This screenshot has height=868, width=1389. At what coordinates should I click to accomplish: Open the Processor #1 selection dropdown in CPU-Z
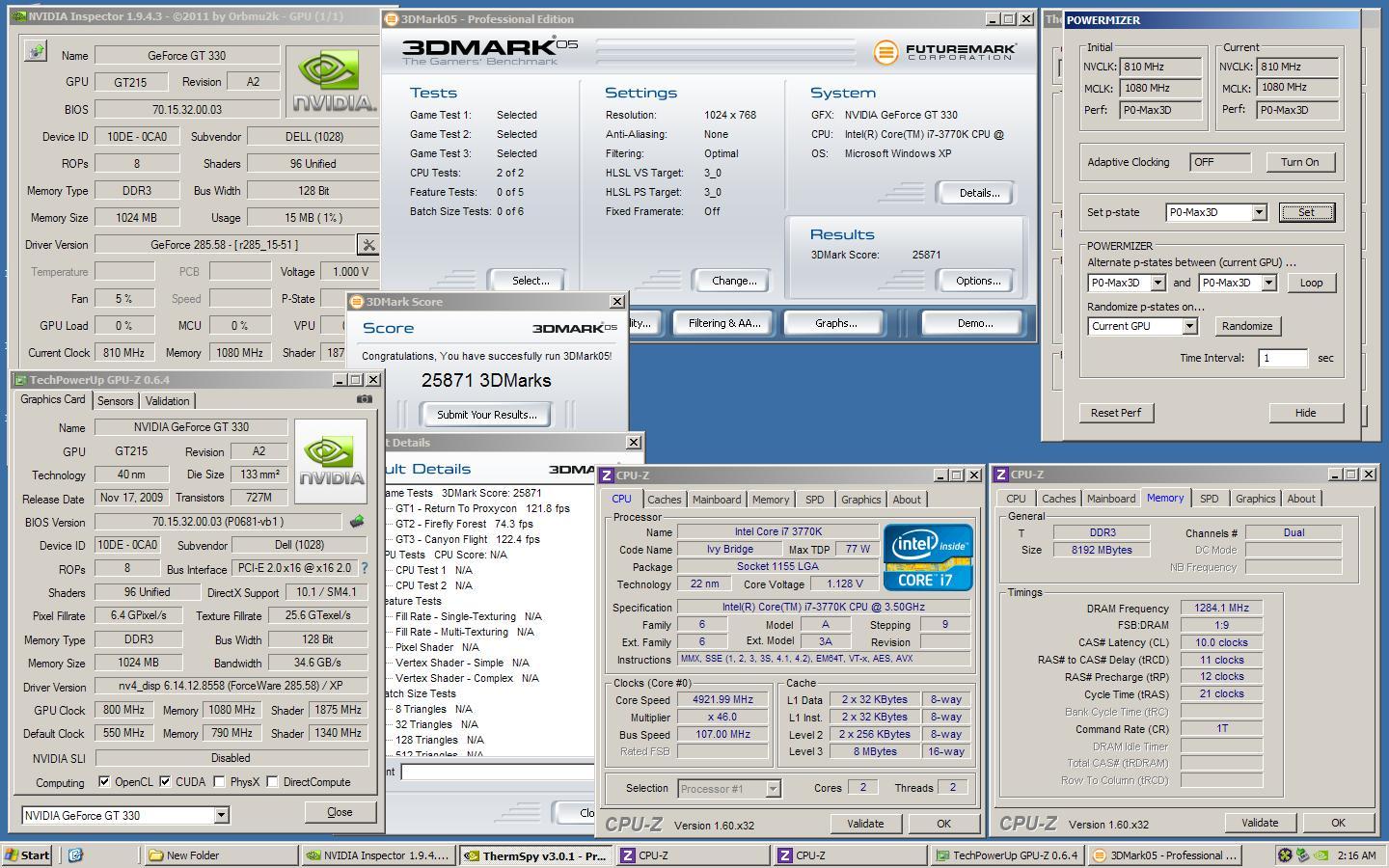coord(773,789)
